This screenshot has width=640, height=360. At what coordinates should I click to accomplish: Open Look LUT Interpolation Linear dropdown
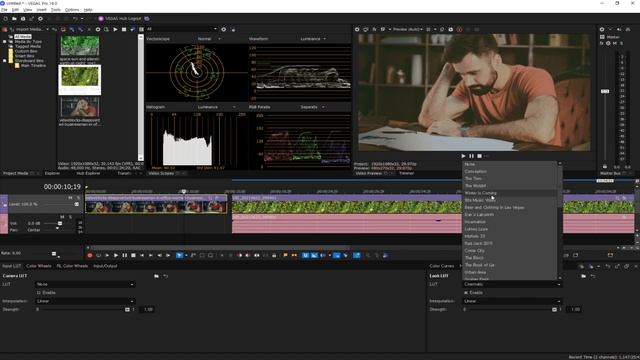click(x=512, y=301)
